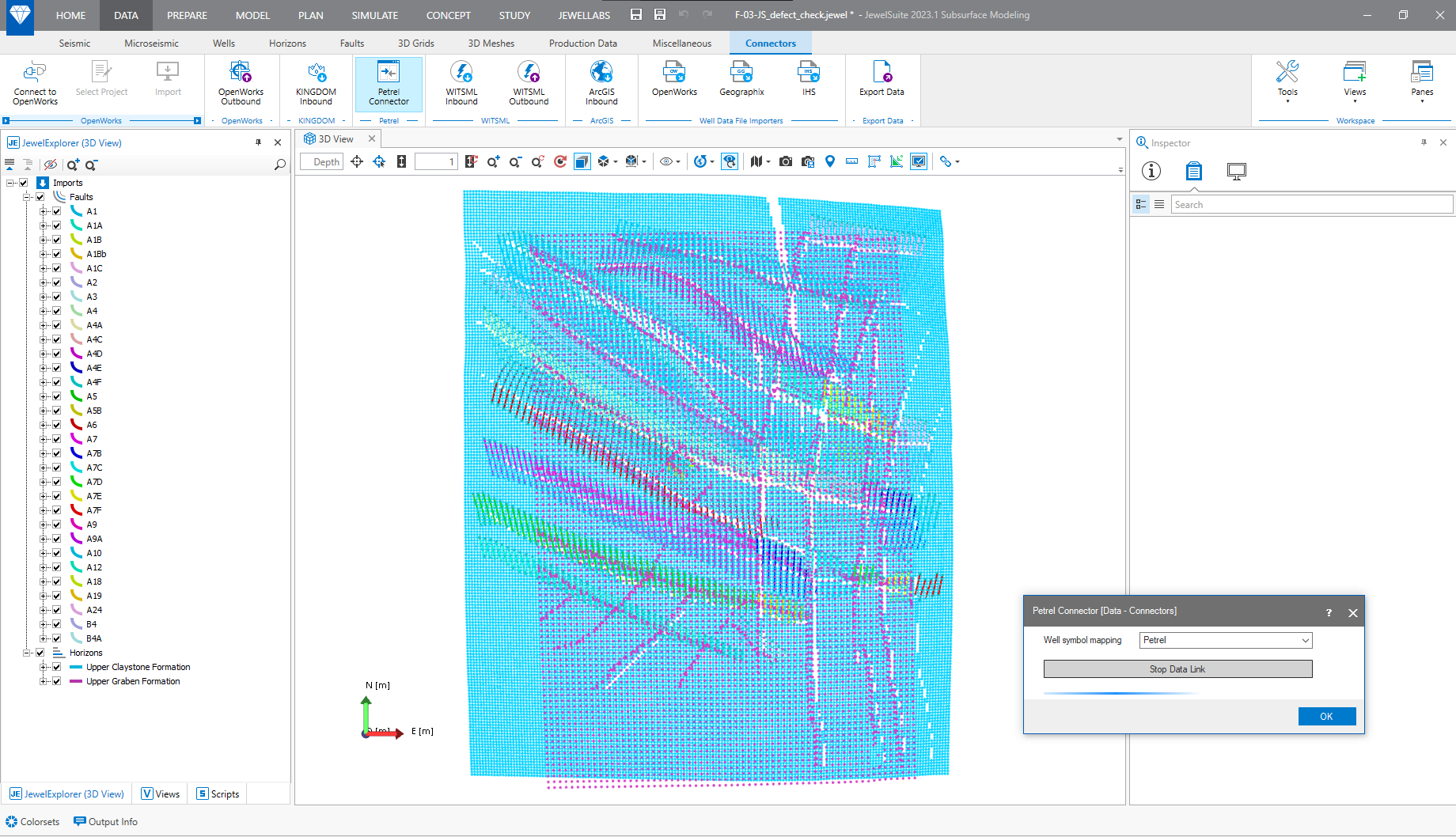Uncheck the Horizons group checkbox
The height and width of the screenshot is (837, 1456).
(x=40, y=653)
